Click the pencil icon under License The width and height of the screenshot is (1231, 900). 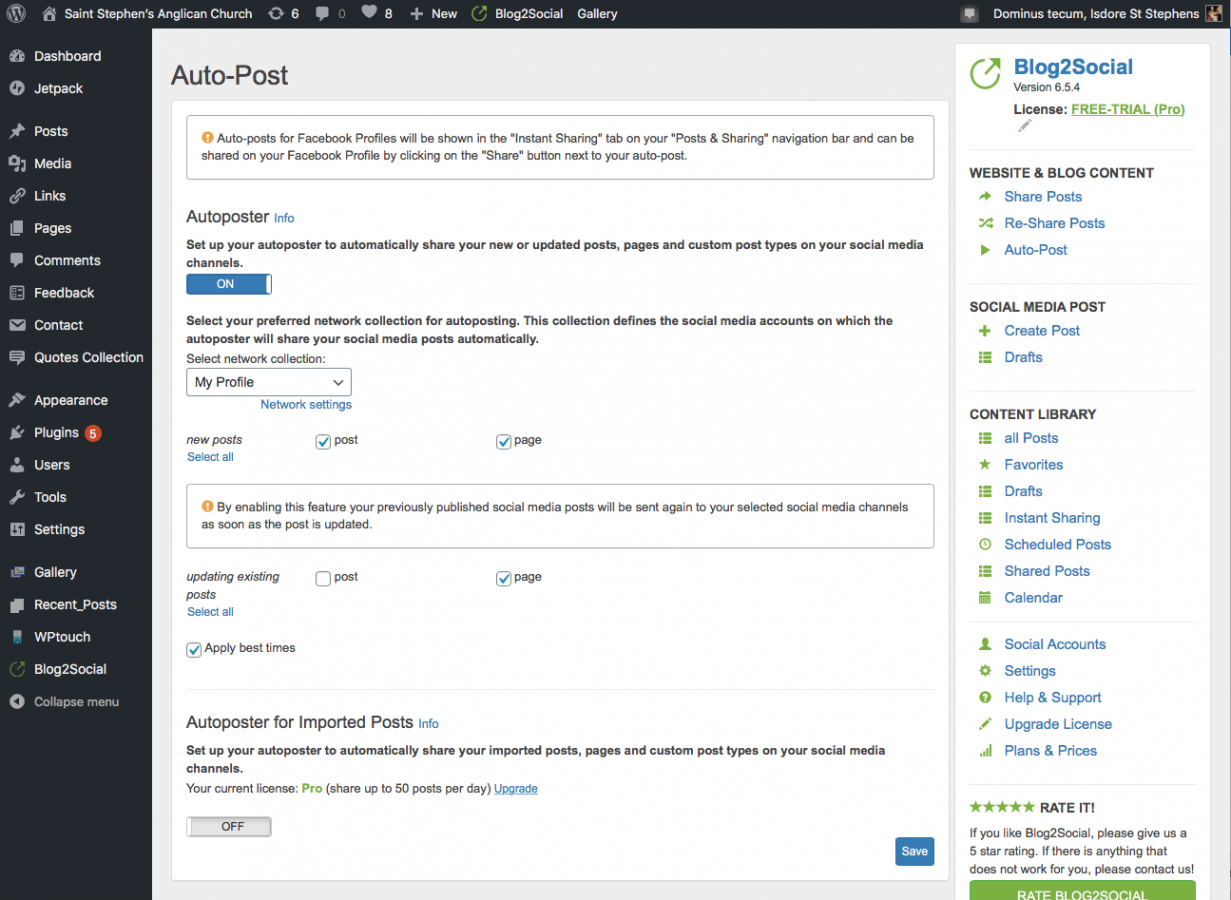[1024, 126]
